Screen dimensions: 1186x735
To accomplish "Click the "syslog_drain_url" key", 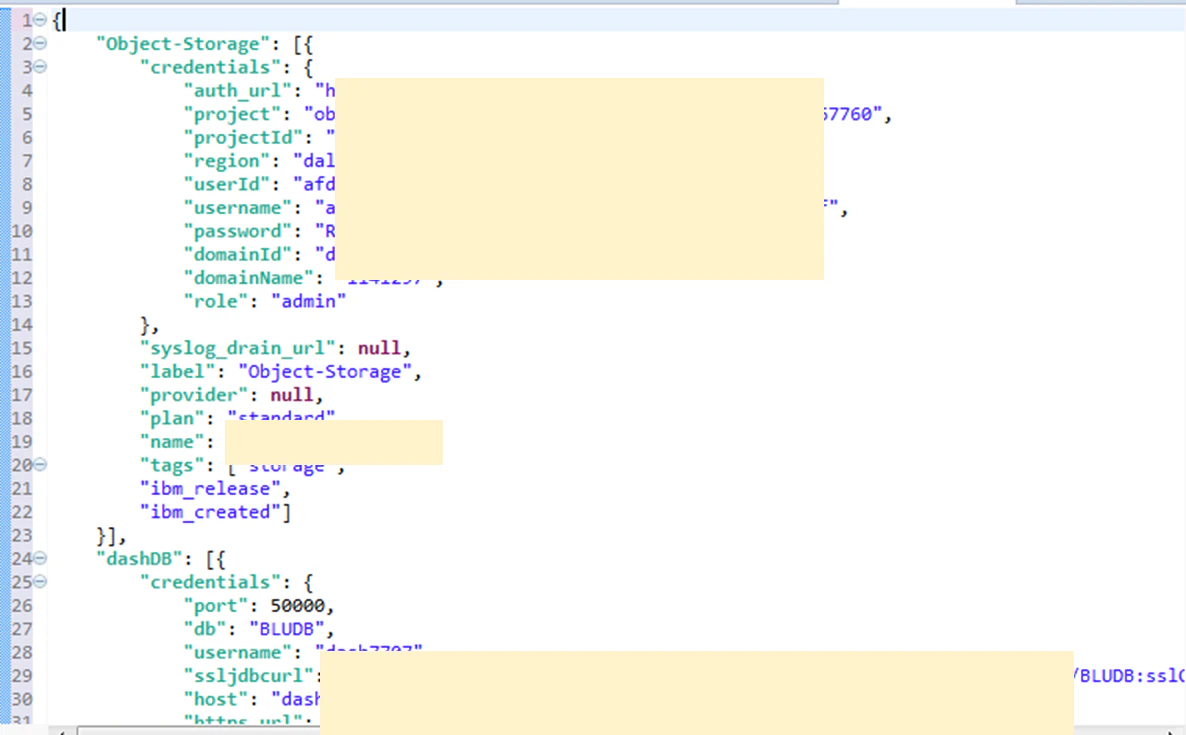I will 238,349.
